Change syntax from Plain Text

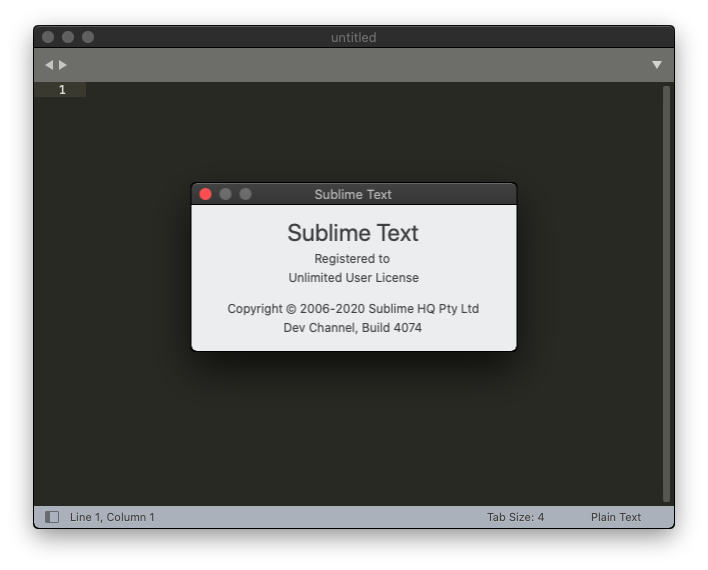coord(615,517)
